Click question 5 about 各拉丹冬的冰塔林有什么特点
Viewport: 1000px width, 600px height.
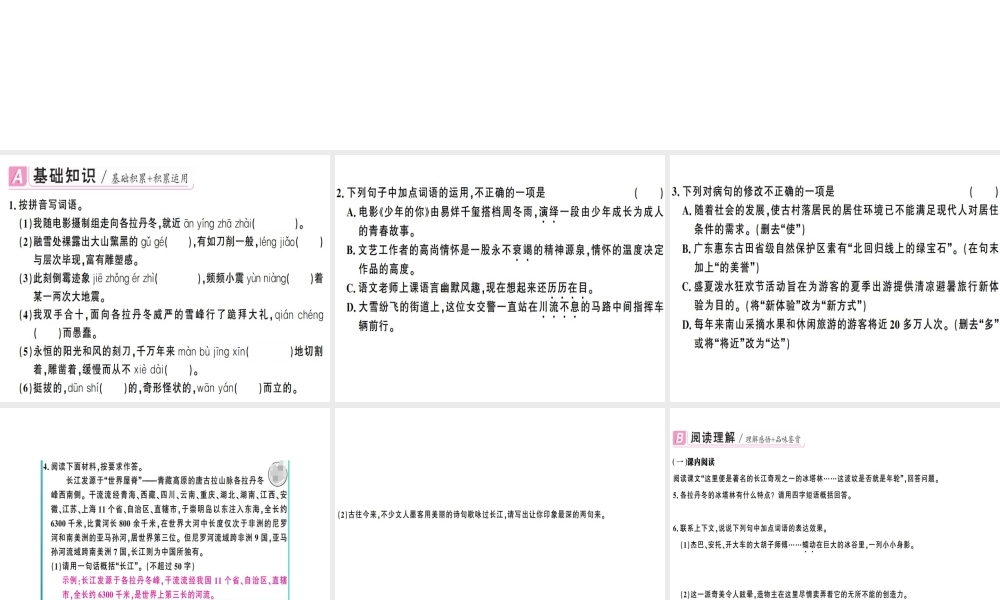[762, 495]
